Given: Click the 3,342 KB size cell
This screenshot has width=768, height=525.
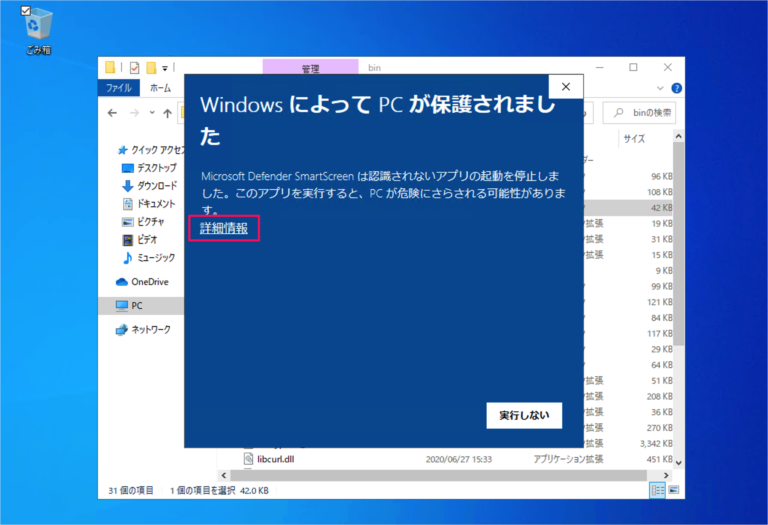Looking at the screenshot, I should (x=656, y=444).
